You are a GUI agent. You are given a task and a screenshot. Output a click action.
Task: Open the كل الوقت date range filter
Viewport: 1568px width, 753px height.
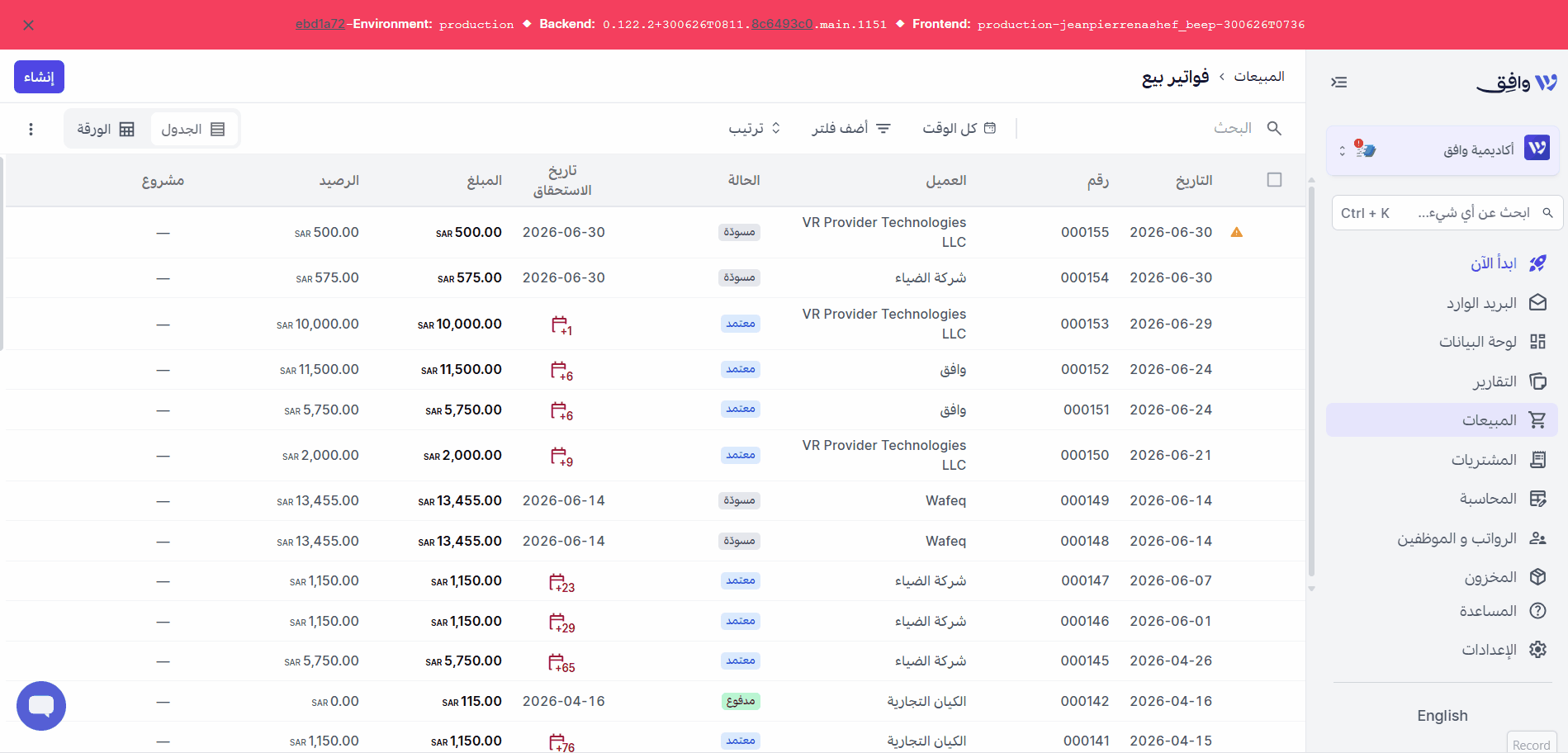pyautogui.click(x=959, y=128)
